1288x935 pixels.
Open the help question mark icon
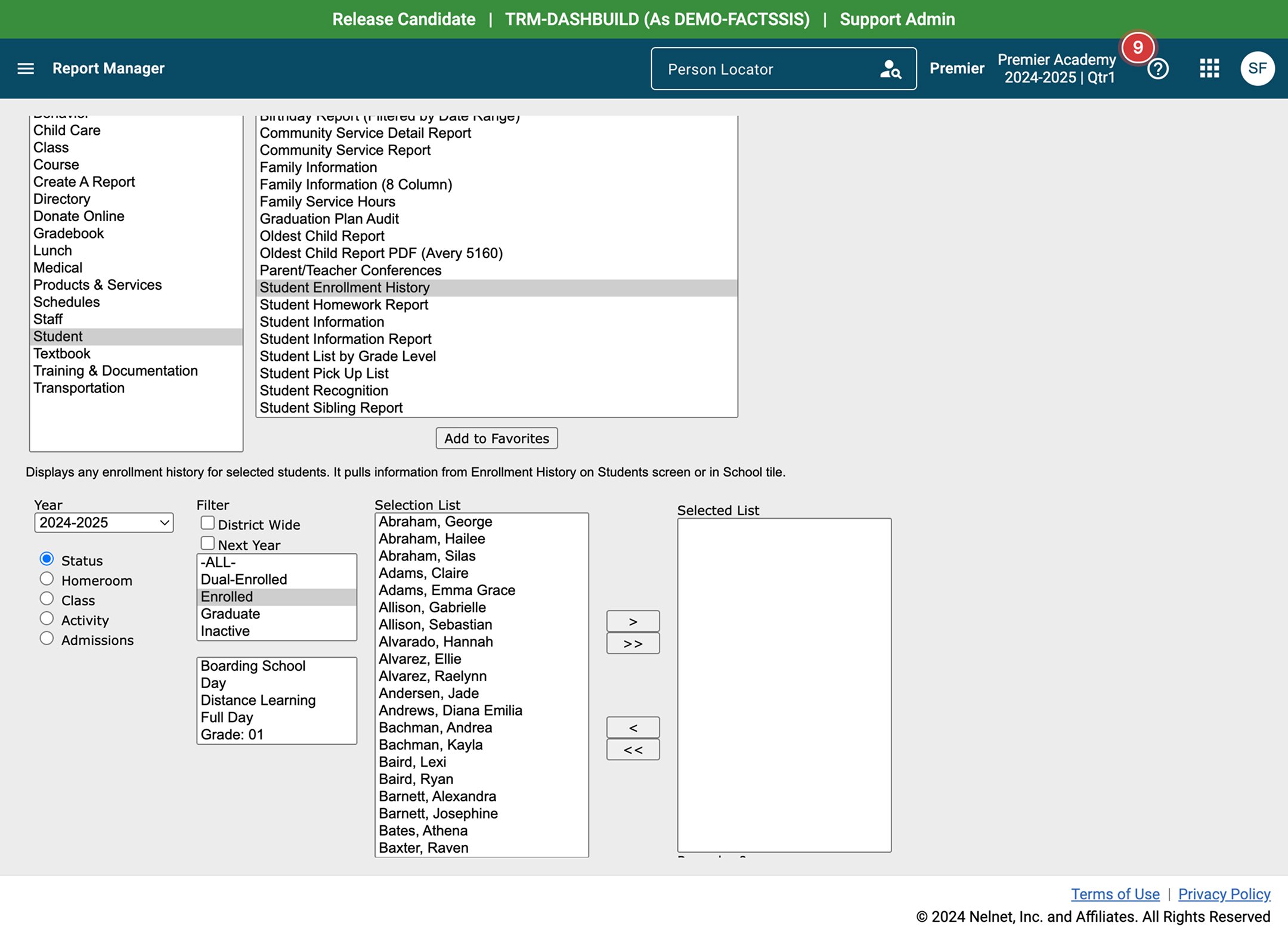click(1157, 69)
